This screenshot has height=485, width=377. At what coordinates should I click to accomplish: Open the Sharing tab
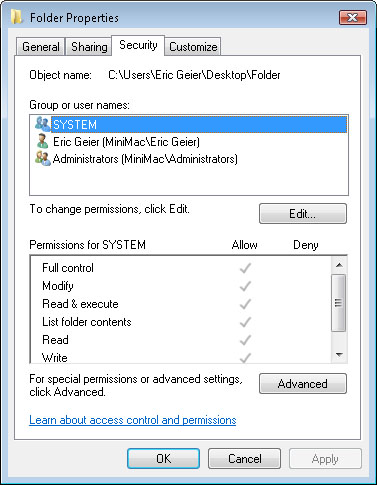[89, 47]
